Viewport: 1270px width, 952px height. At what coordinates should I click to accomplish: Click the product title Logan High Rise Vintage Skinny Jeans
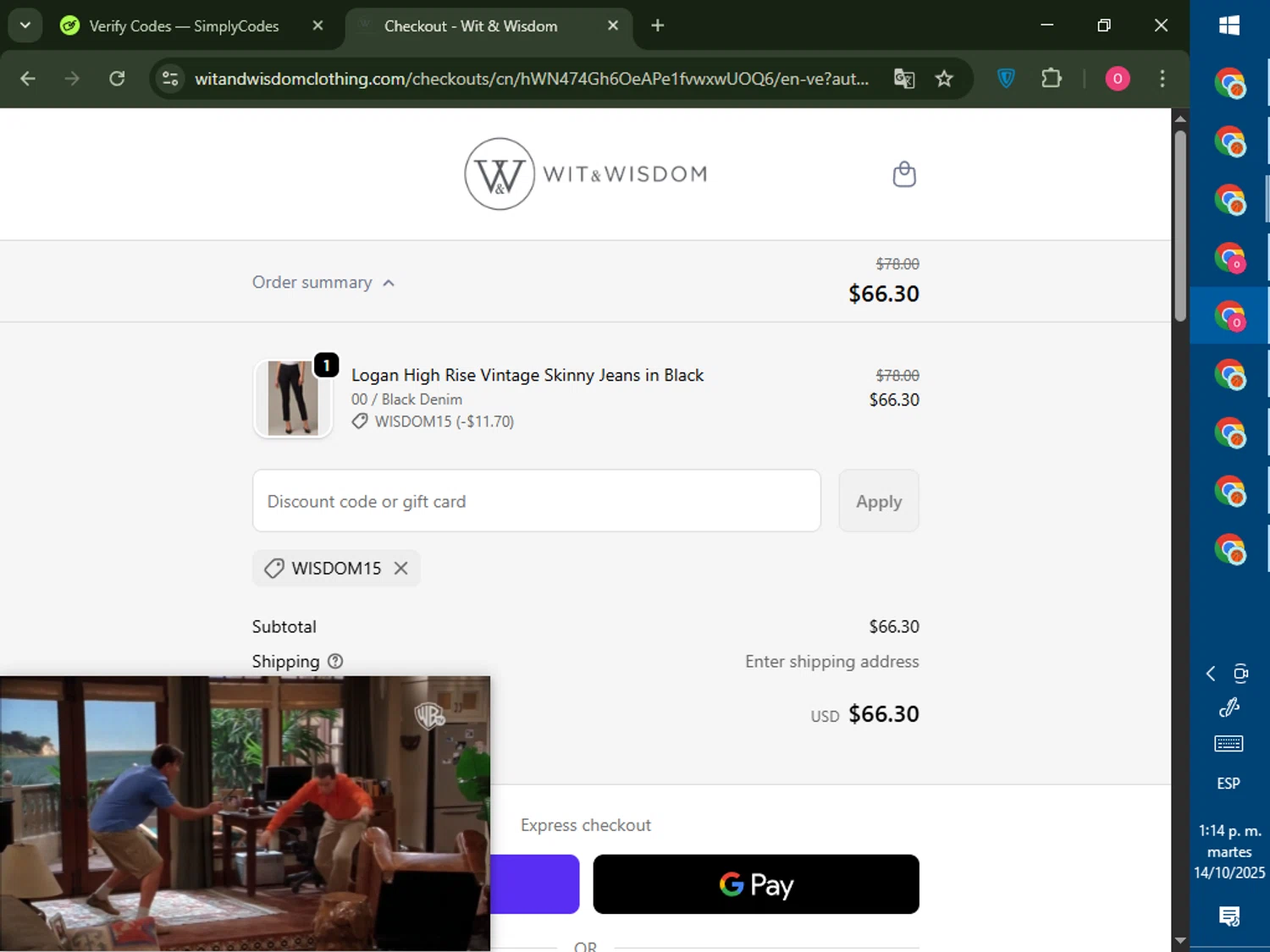[527, 375]
